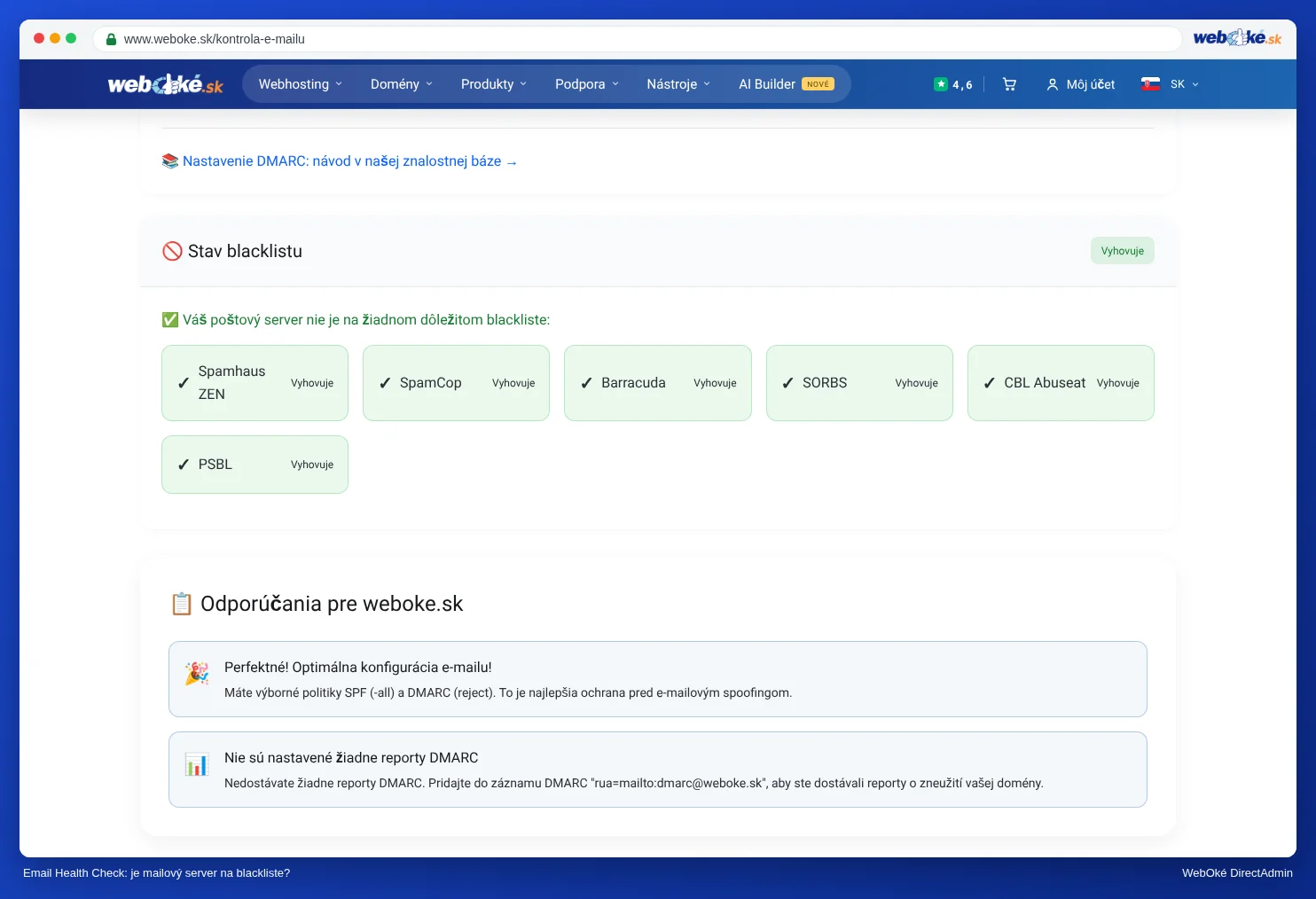Open the Podpora dropdown menu
The image size is (1316, 899).
pos(587,84)
